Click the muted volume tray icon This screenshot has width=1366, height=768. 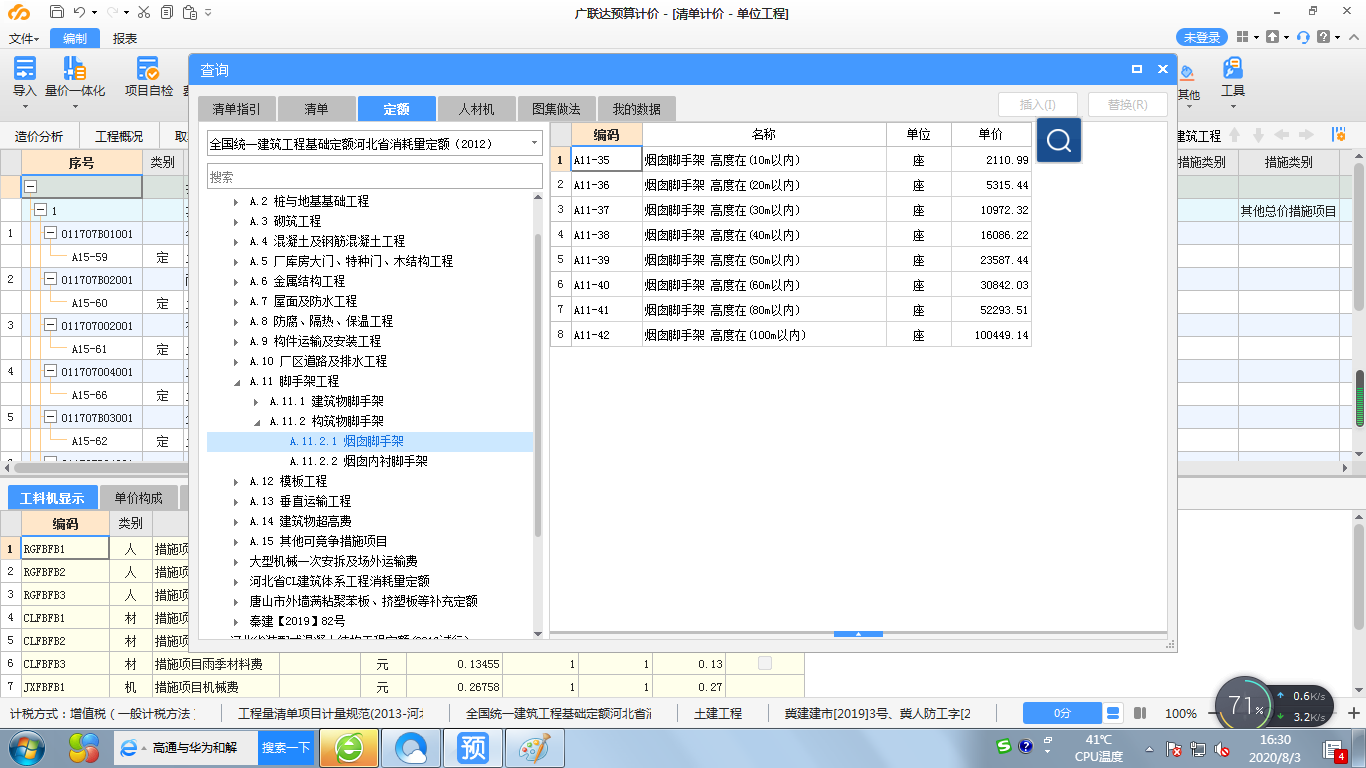pos(1221,749)
